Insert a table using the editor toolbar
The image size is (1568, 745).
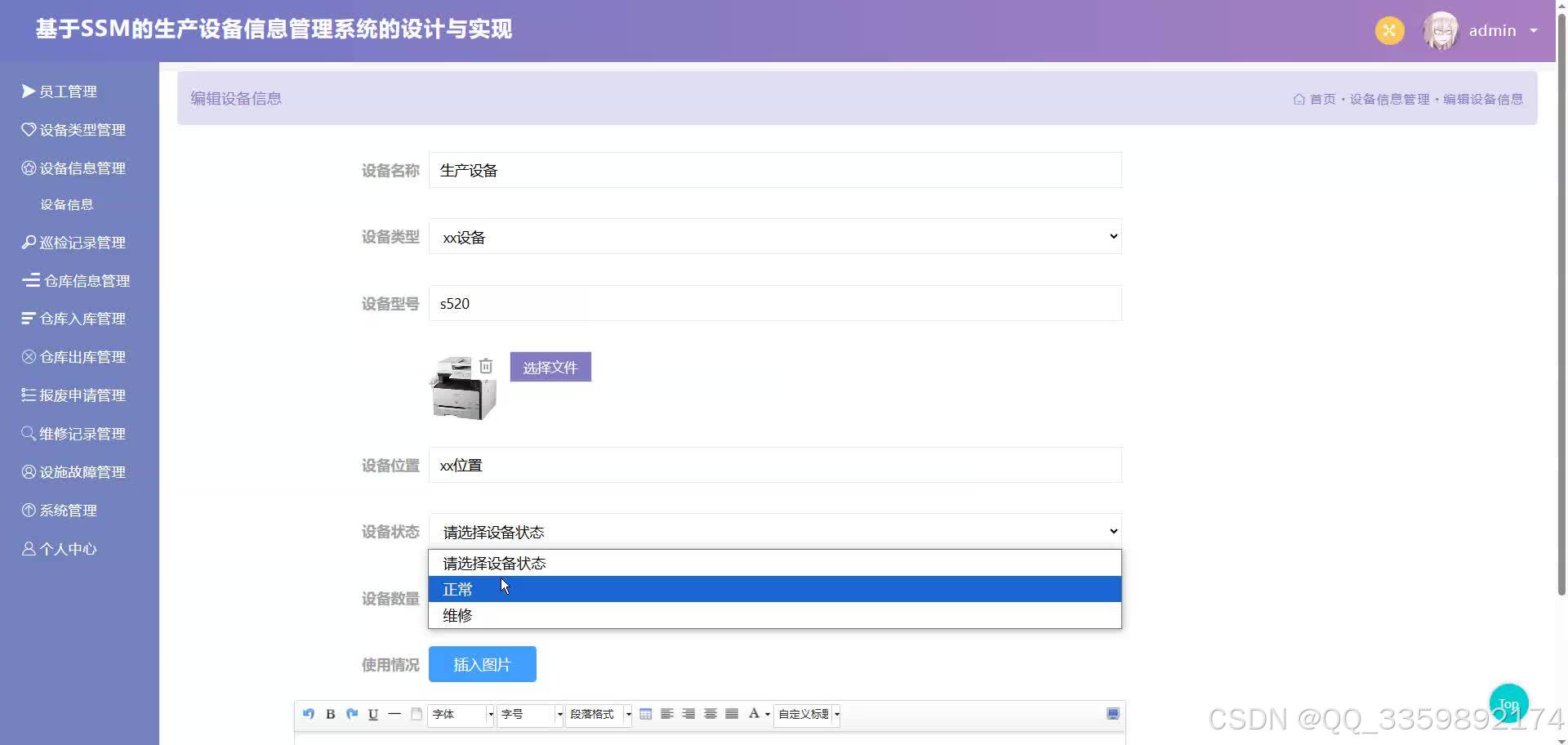pos(645,713)
